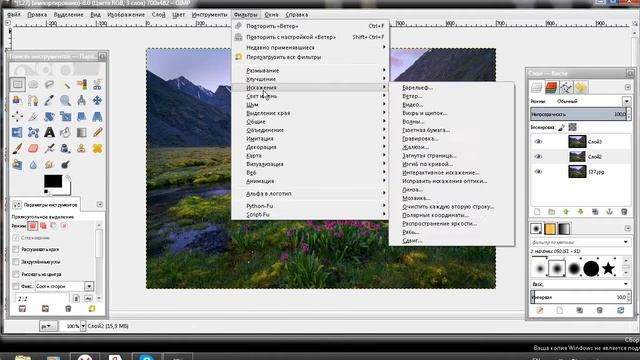Open the Layers panel tab configuration menu
640x360 pixels.
coord(627,87)
